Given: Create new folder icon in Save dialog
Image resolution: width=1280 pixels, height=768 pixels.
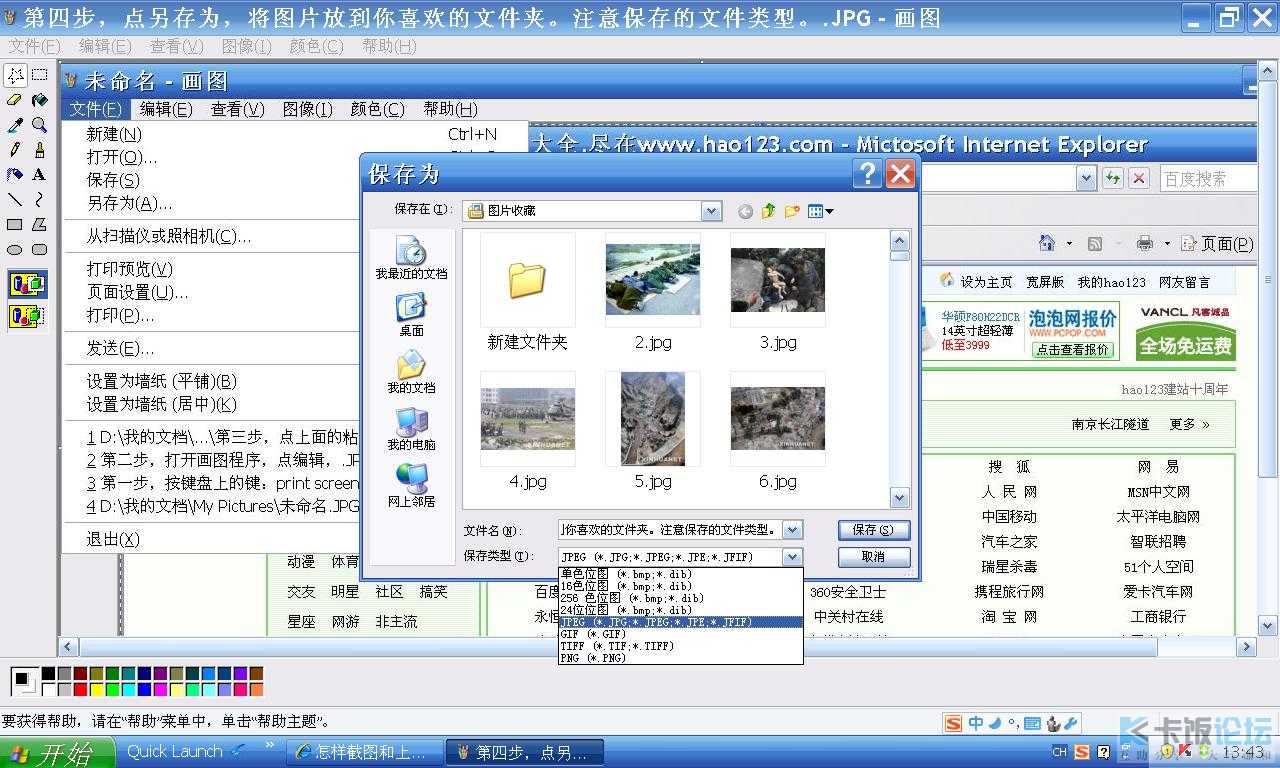Looking at the screenshot, I should [792, 211].
